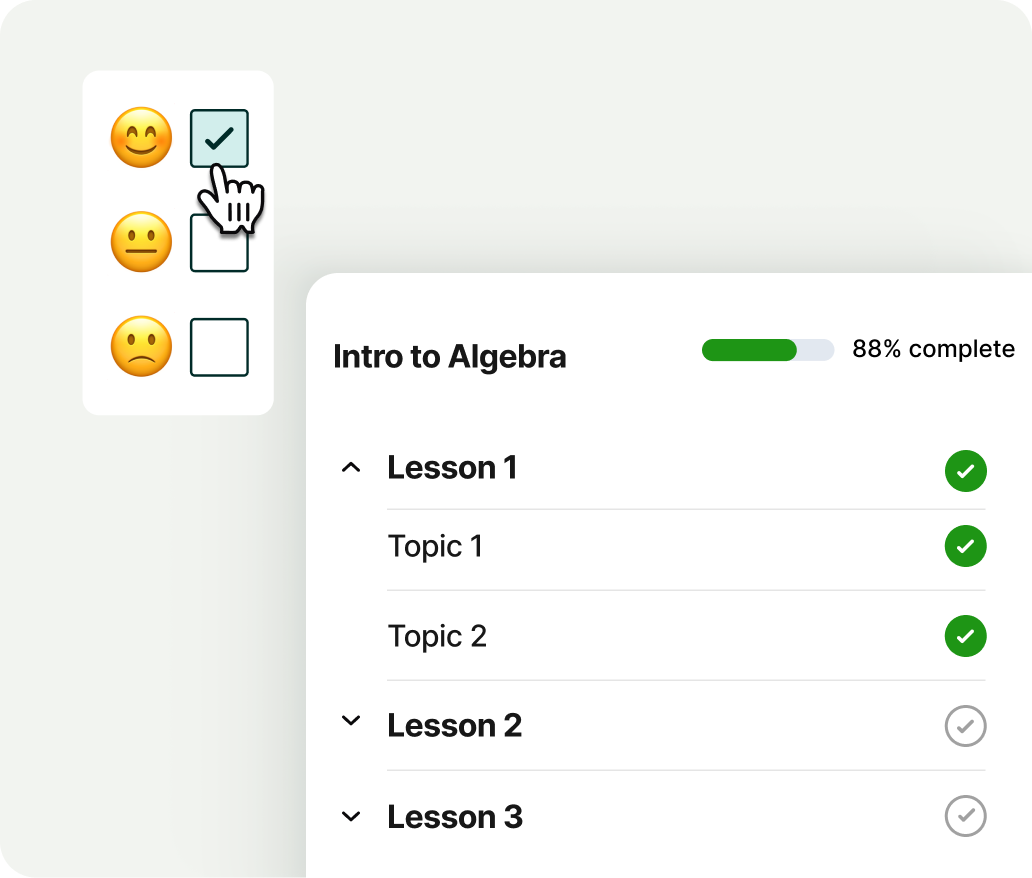Viewport: 1032px width, 878px height.
Task: Click the smiling face emoji
Action: coord(141,138)
